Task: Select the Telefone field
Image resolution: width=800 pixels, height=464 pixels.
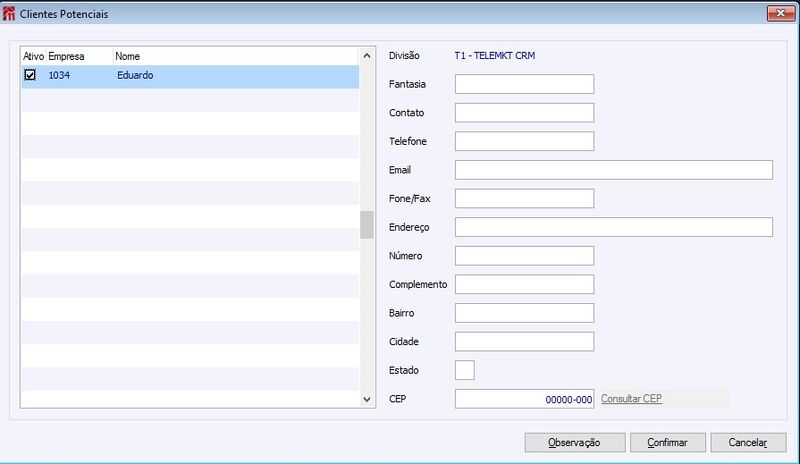Action: pos(524,141)
